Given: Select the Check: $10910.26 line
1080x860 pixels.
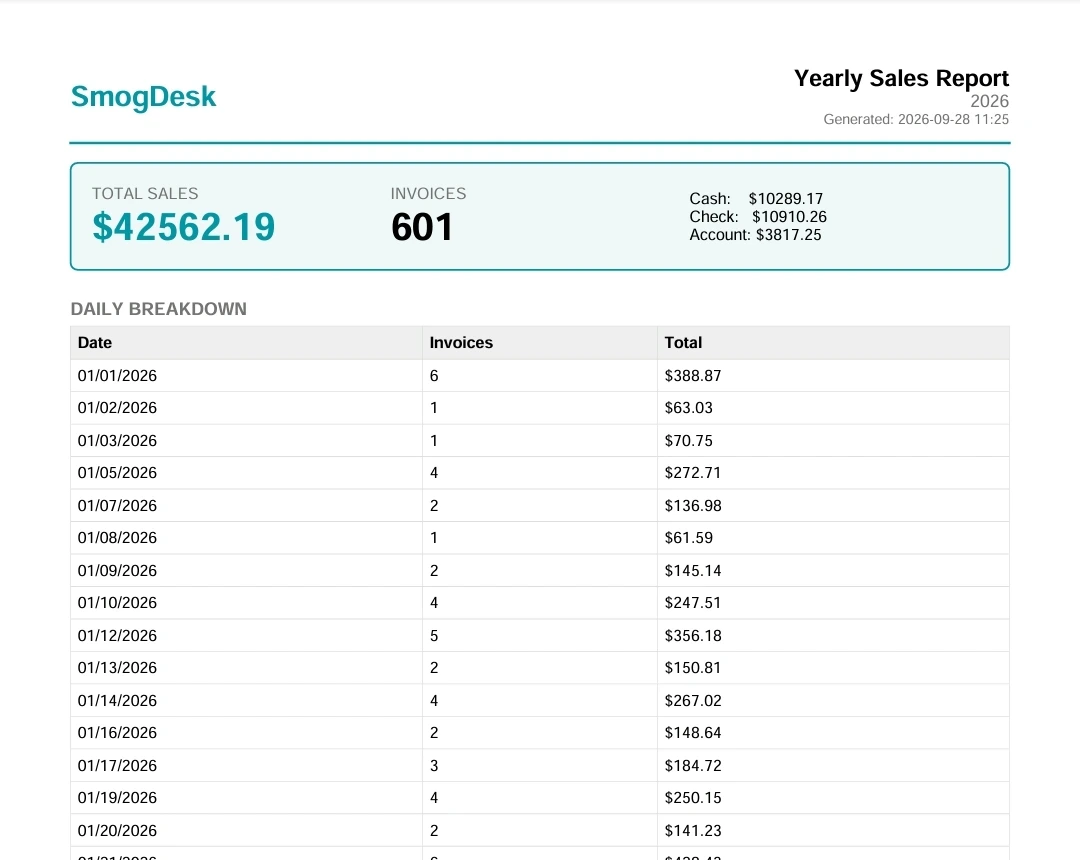Looking at the screenshot, I should click(x=758, y=216).
